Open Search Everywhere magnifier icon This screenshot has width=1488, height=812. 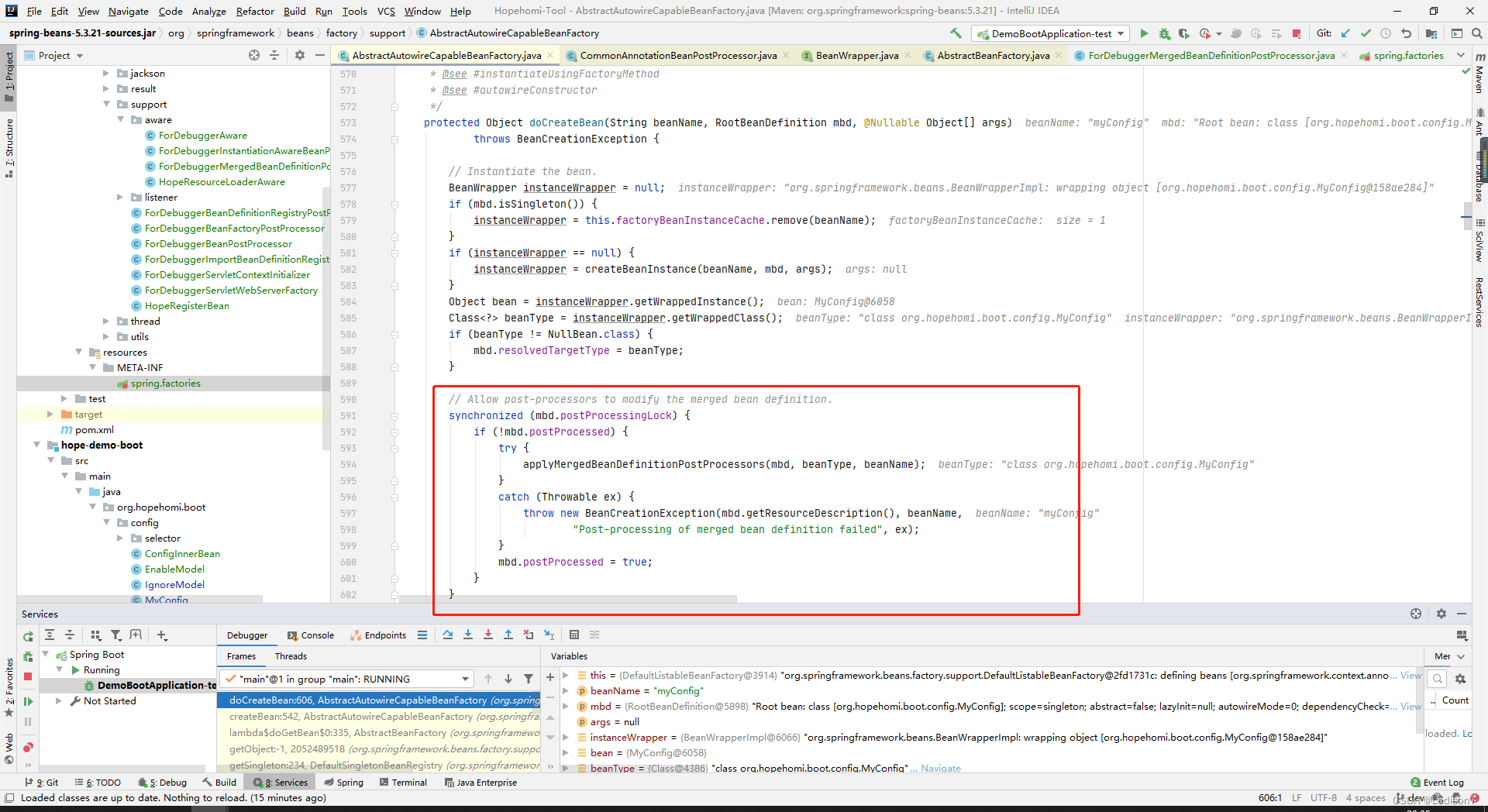1477,33
